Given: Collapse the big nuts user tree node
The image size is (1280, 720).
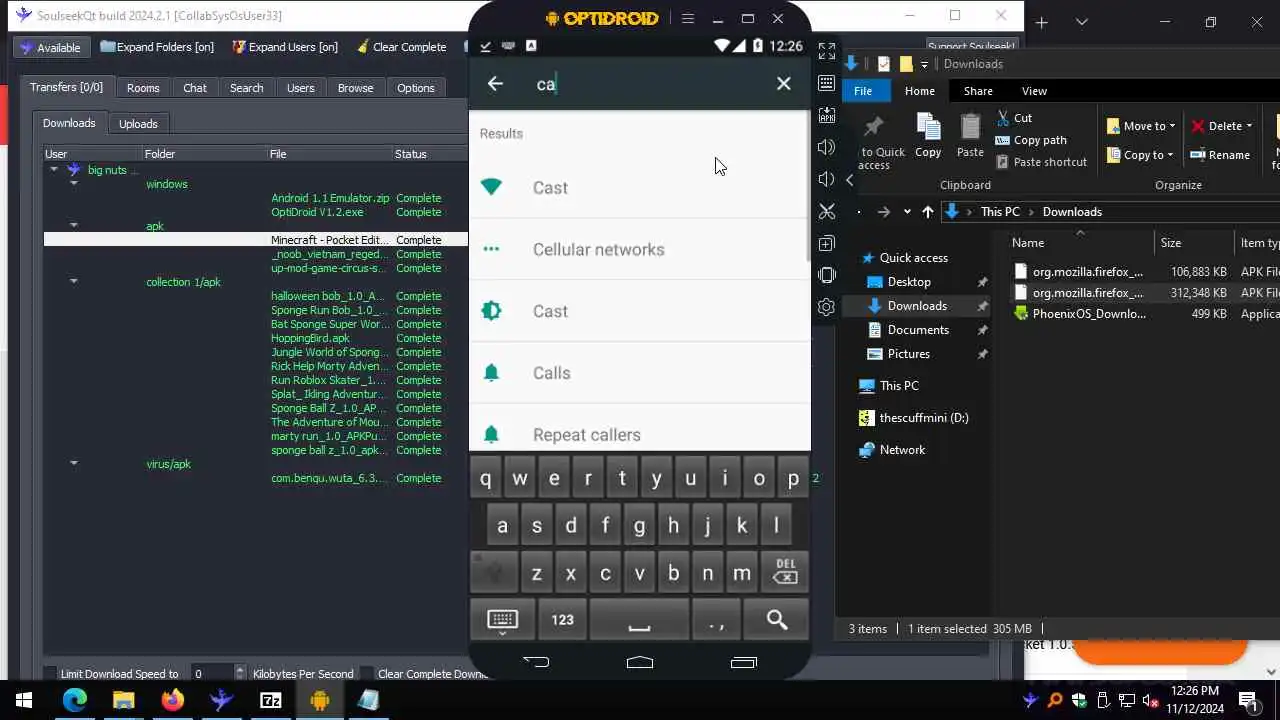Looking at the screenshot, I should point(54,170).
